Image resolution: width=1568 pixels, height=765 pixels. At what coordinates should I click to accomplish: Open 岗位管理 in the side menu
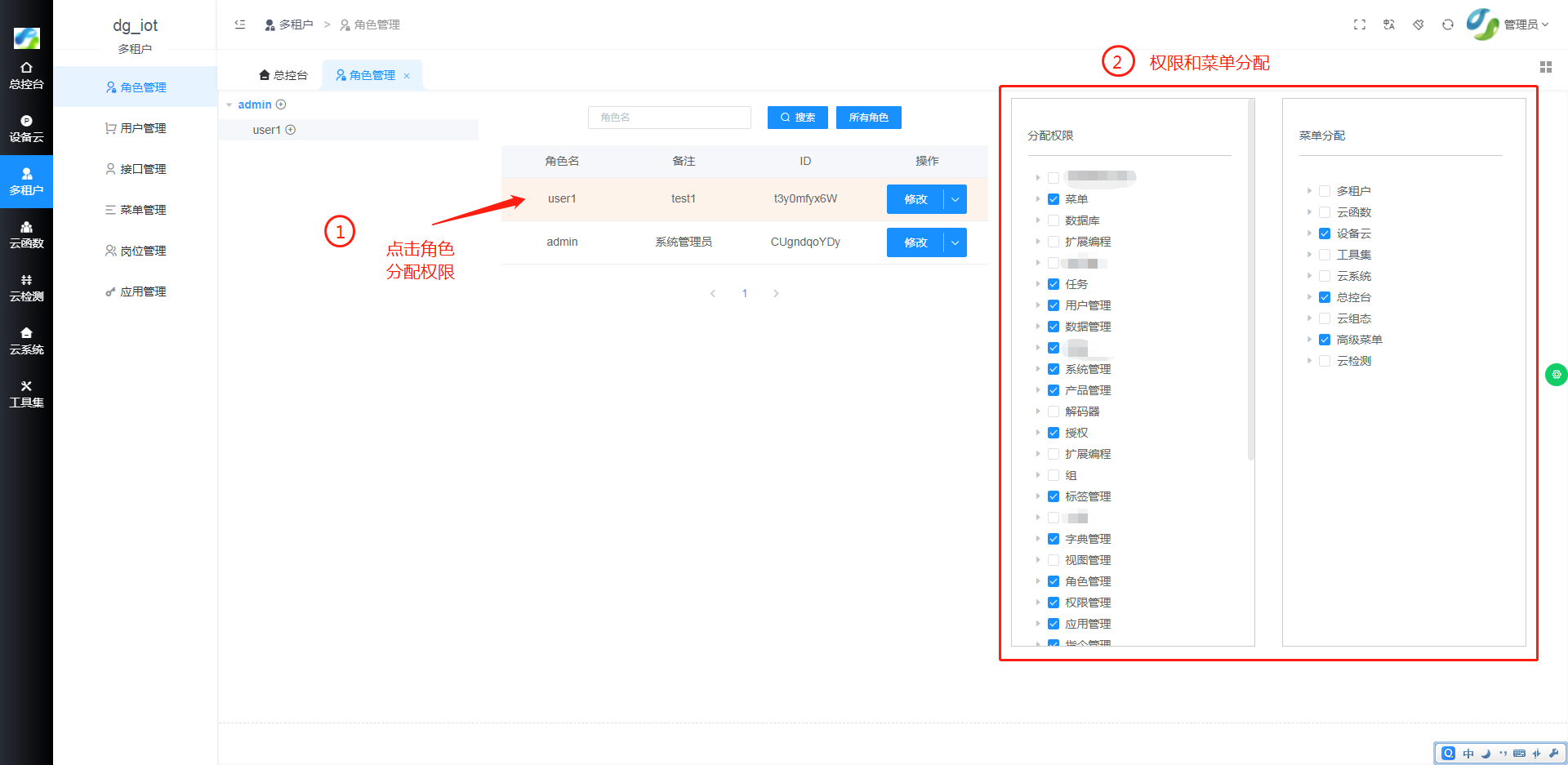pyautogui.click(x=136, y=251)
